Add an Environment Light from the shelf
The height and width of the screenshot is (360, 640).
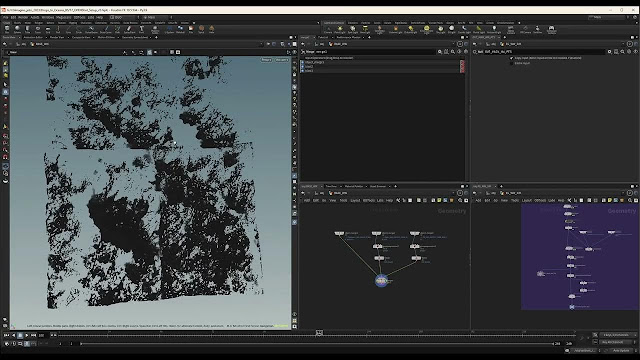(427, 29)
